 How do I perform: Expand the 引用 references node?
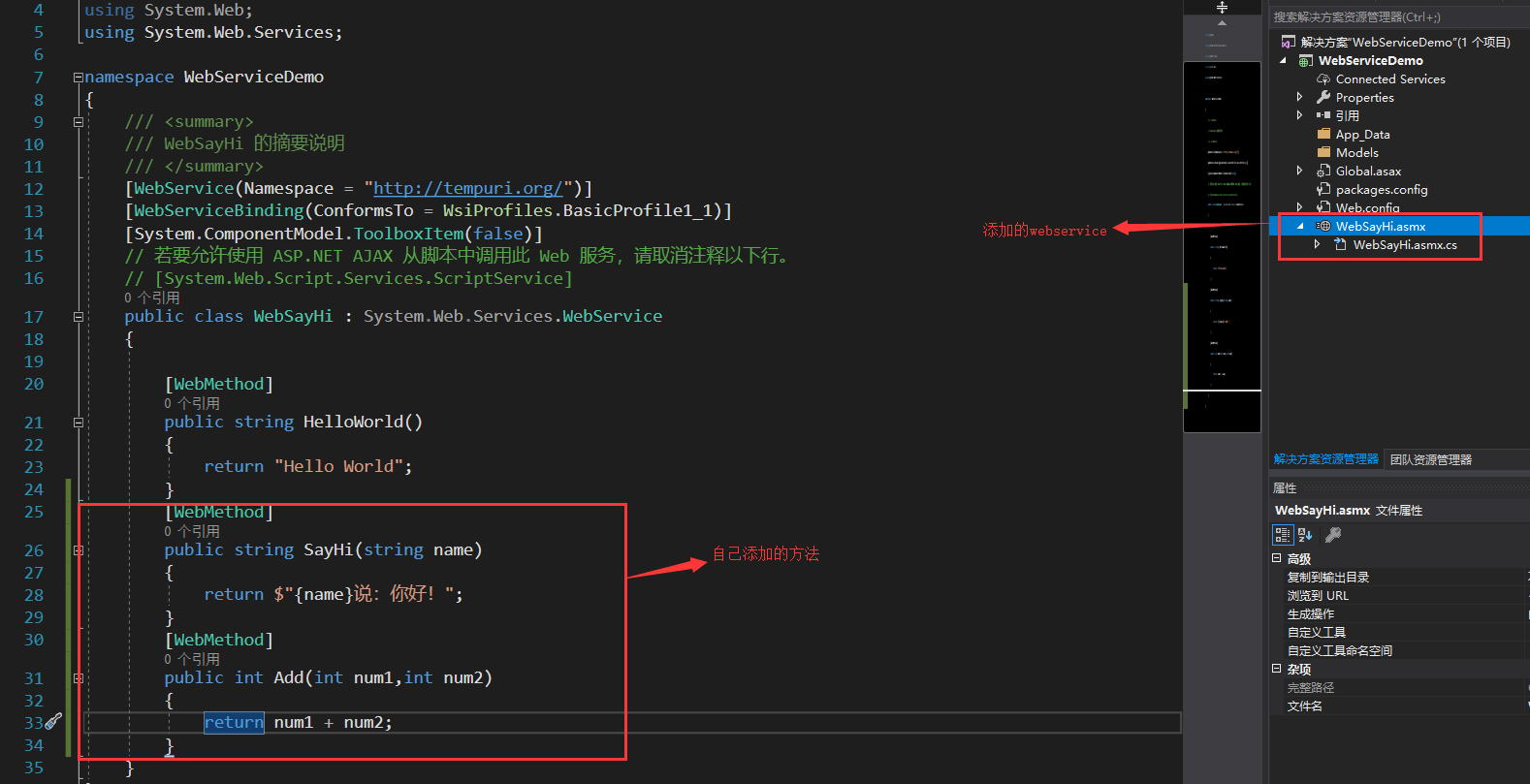pyautogui.click(x=1300, y=115)
